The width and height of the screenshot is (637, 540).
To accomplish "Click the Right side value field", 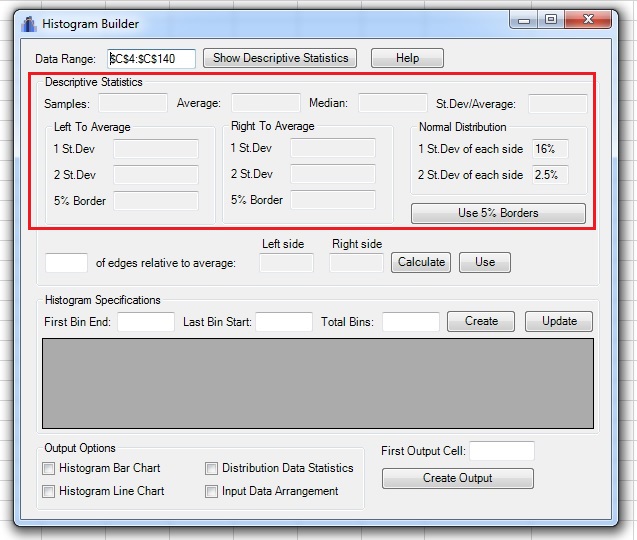I will click(x=356, y=263).
